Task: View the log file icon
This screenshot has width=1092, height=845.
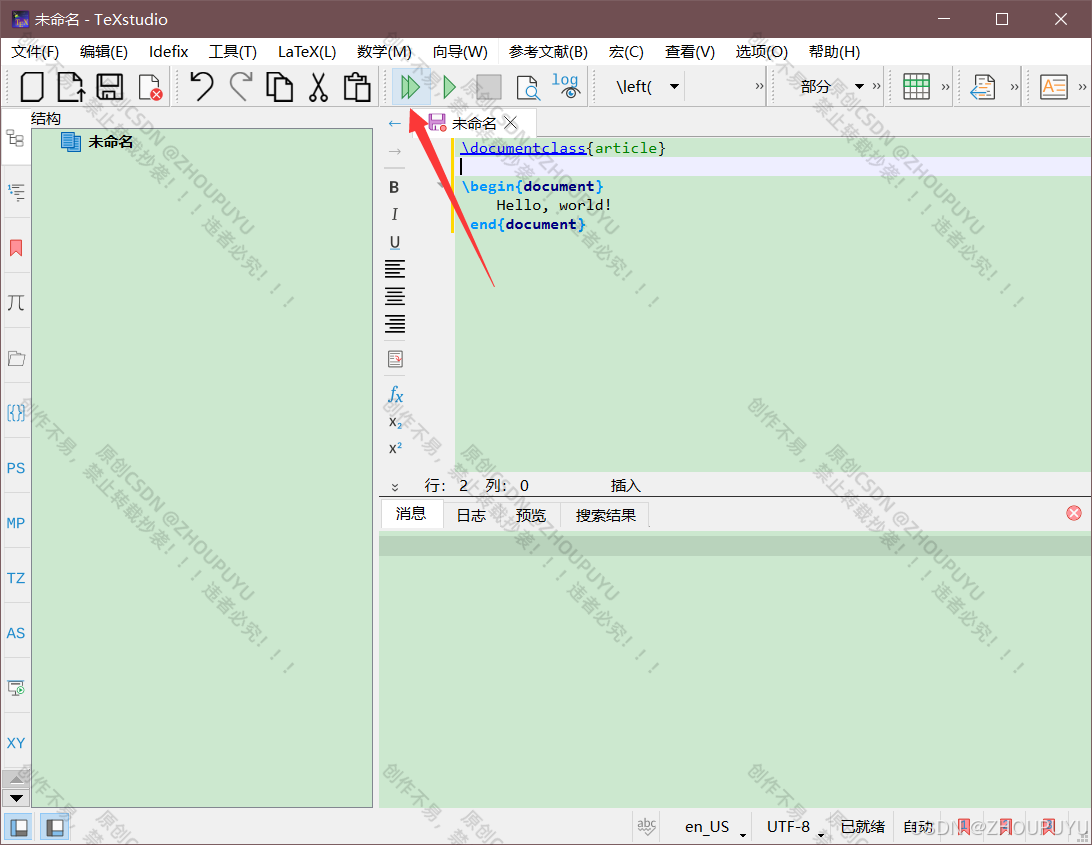Action: (x=566, y=86)
